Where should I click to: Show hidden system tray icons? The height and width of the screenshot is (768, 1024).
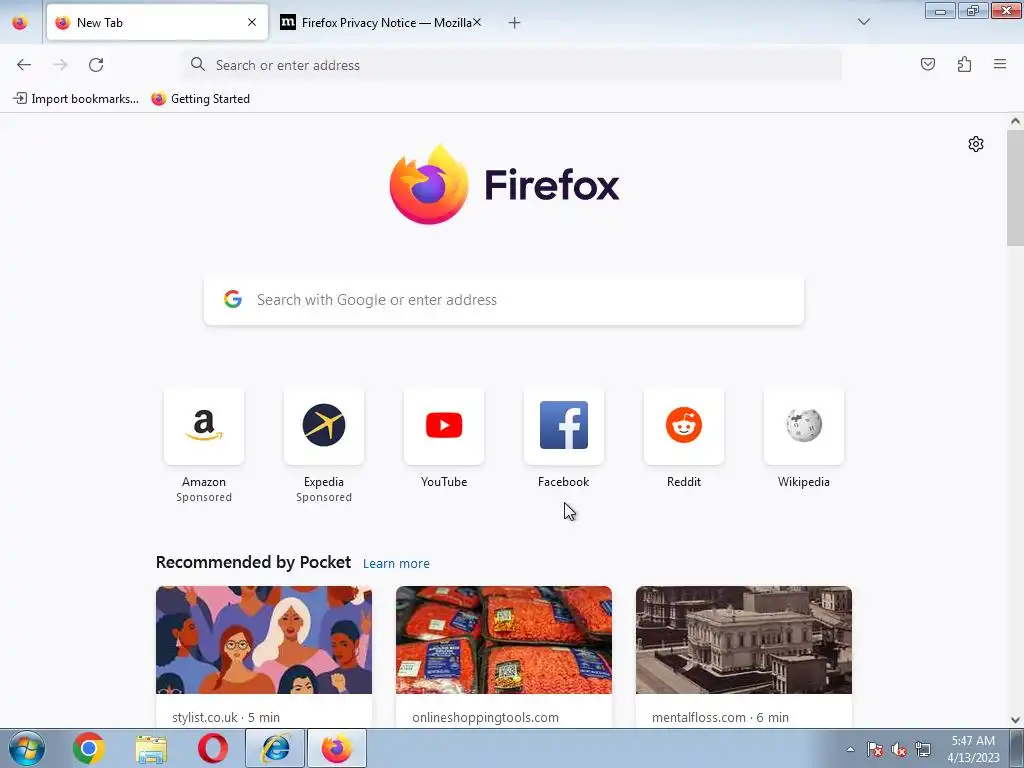coord(850,749)
